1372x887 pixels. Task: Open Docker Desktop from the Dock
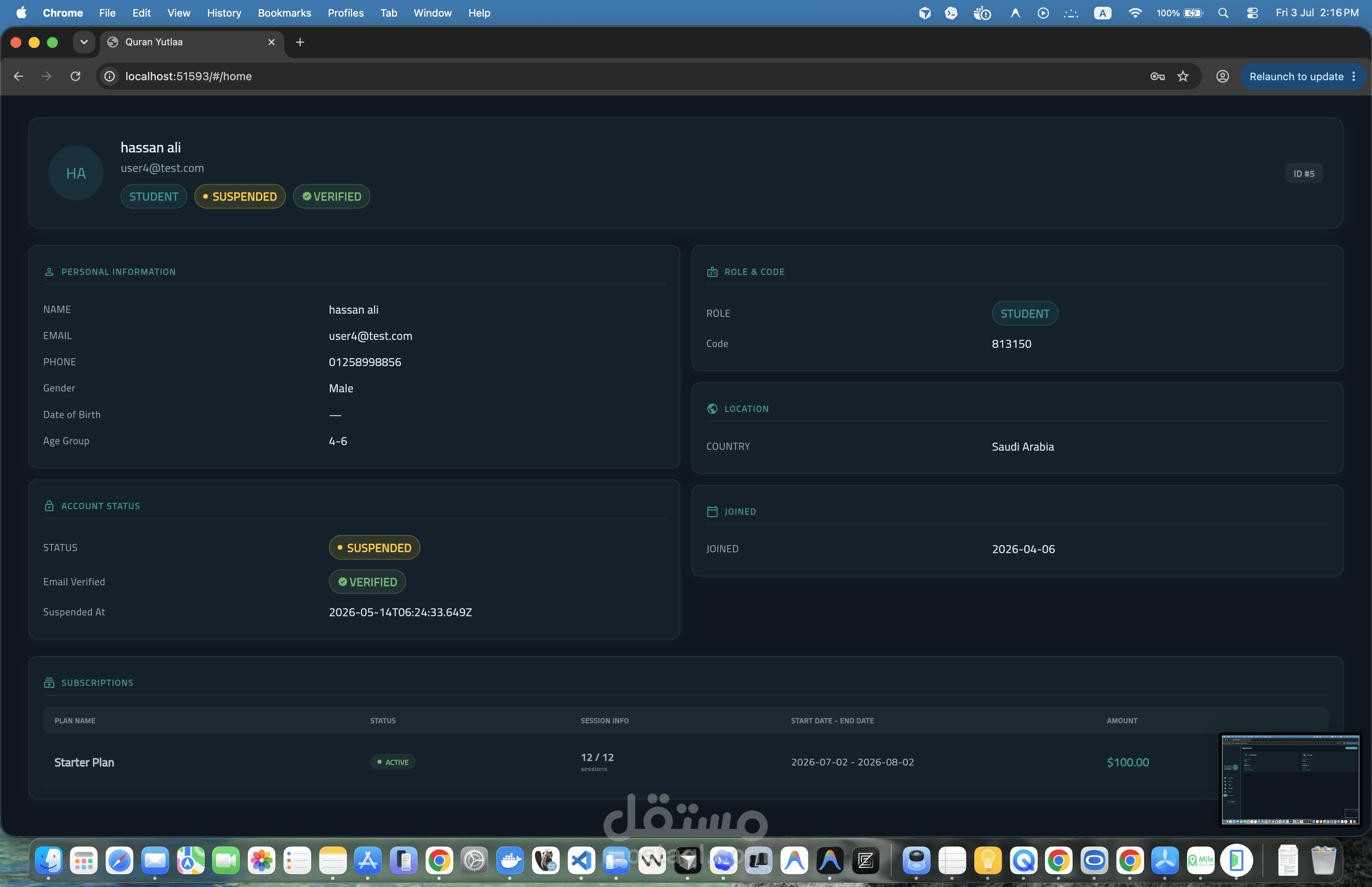click(510, 860)
